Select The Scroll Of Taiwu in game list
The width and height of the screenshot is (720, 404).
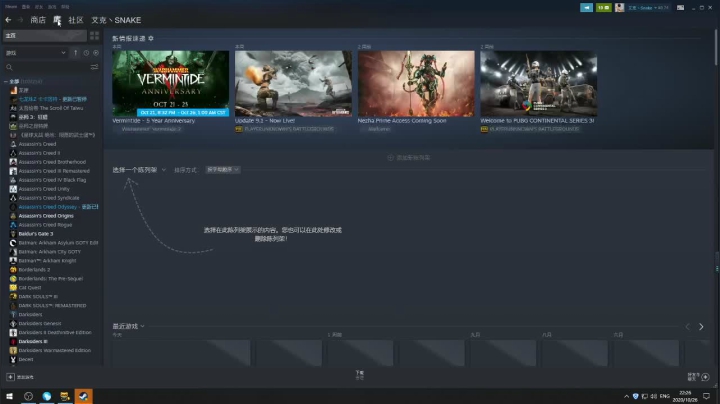pos(51,108)
